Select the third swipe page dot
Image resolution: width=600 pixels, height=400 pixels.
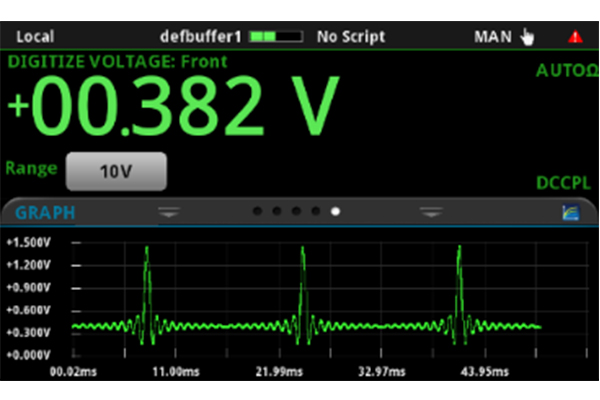pos(296,212)
